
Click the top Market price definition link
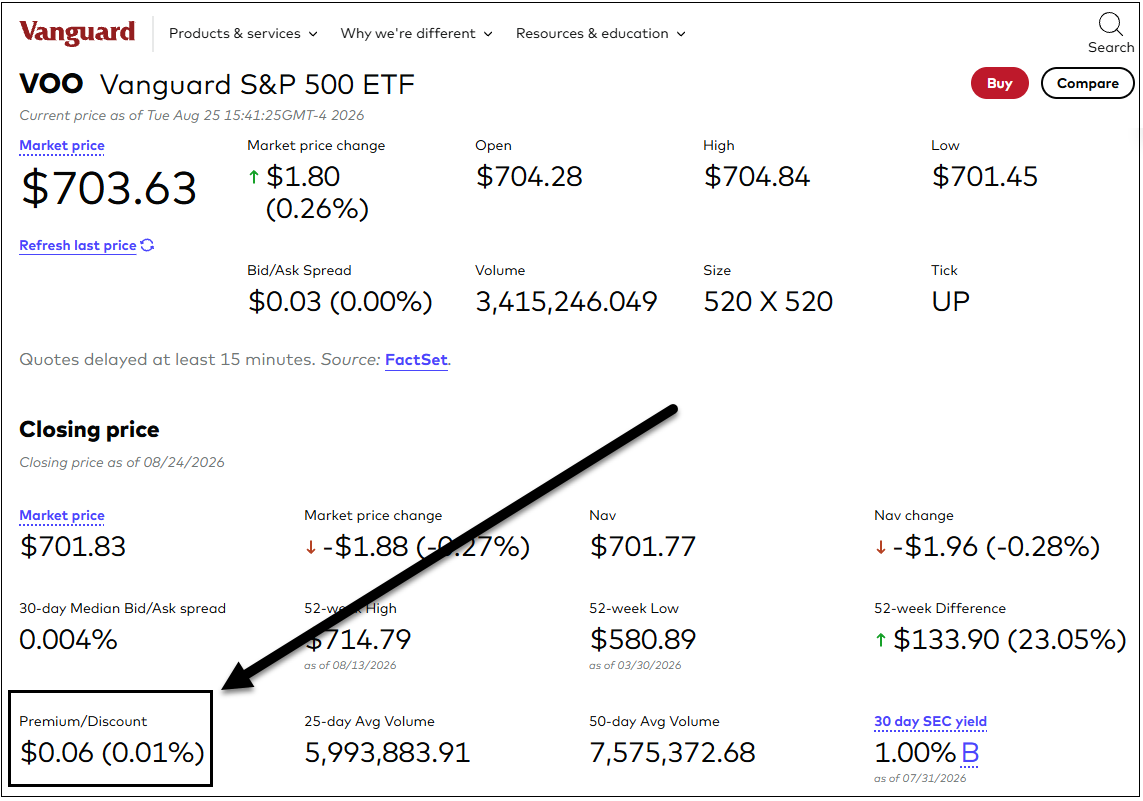click(62, 146)
